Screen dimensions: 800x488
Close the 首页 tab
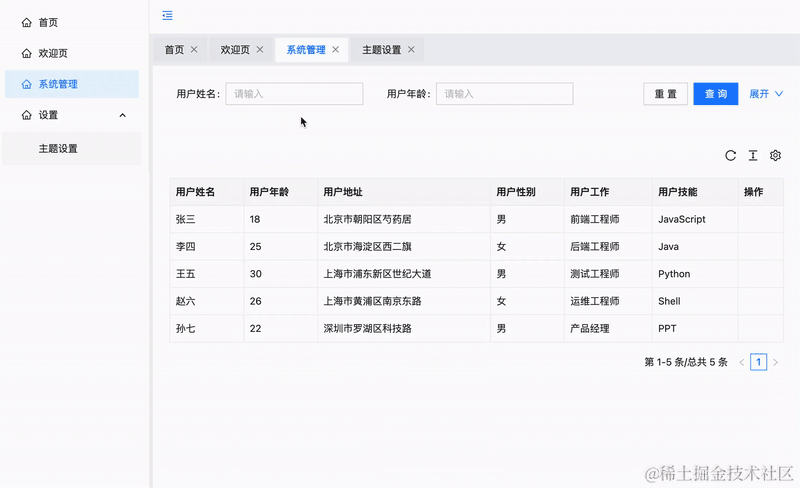pyautogui.click(x=194, y=50)
